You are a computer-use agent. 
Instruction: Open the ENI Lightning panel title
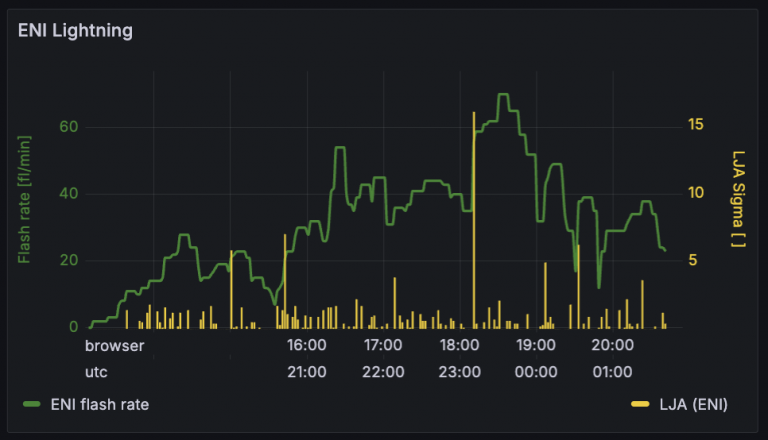pos(75,30)
